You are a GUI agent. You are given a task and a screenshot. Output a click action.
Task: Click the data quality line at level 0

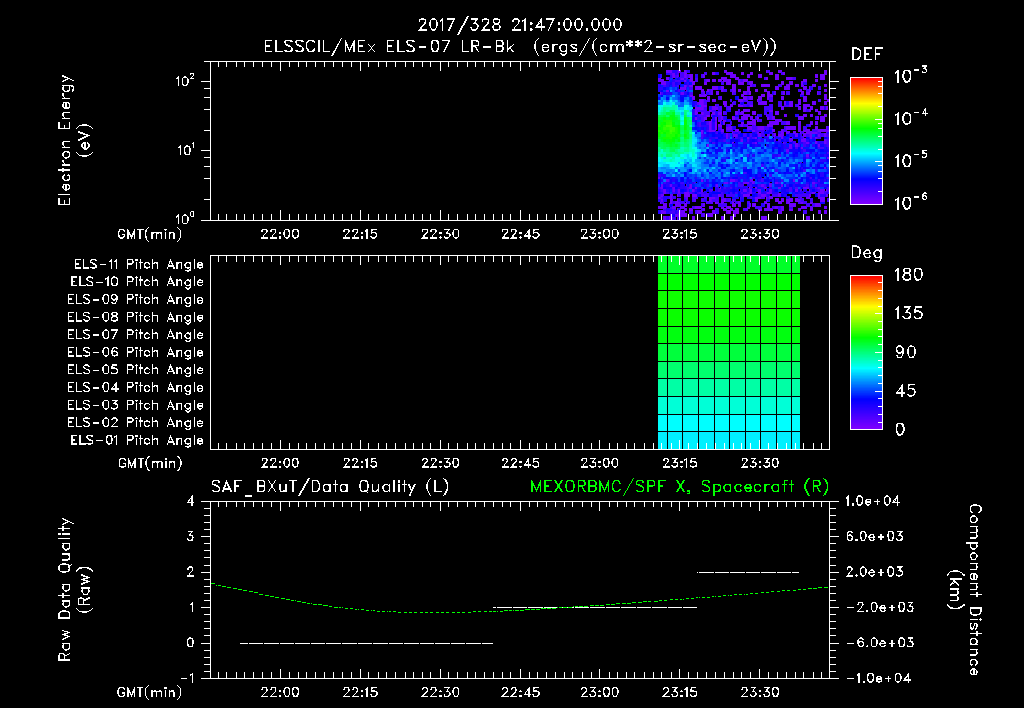pyautogui.click(x=366, y=643)
